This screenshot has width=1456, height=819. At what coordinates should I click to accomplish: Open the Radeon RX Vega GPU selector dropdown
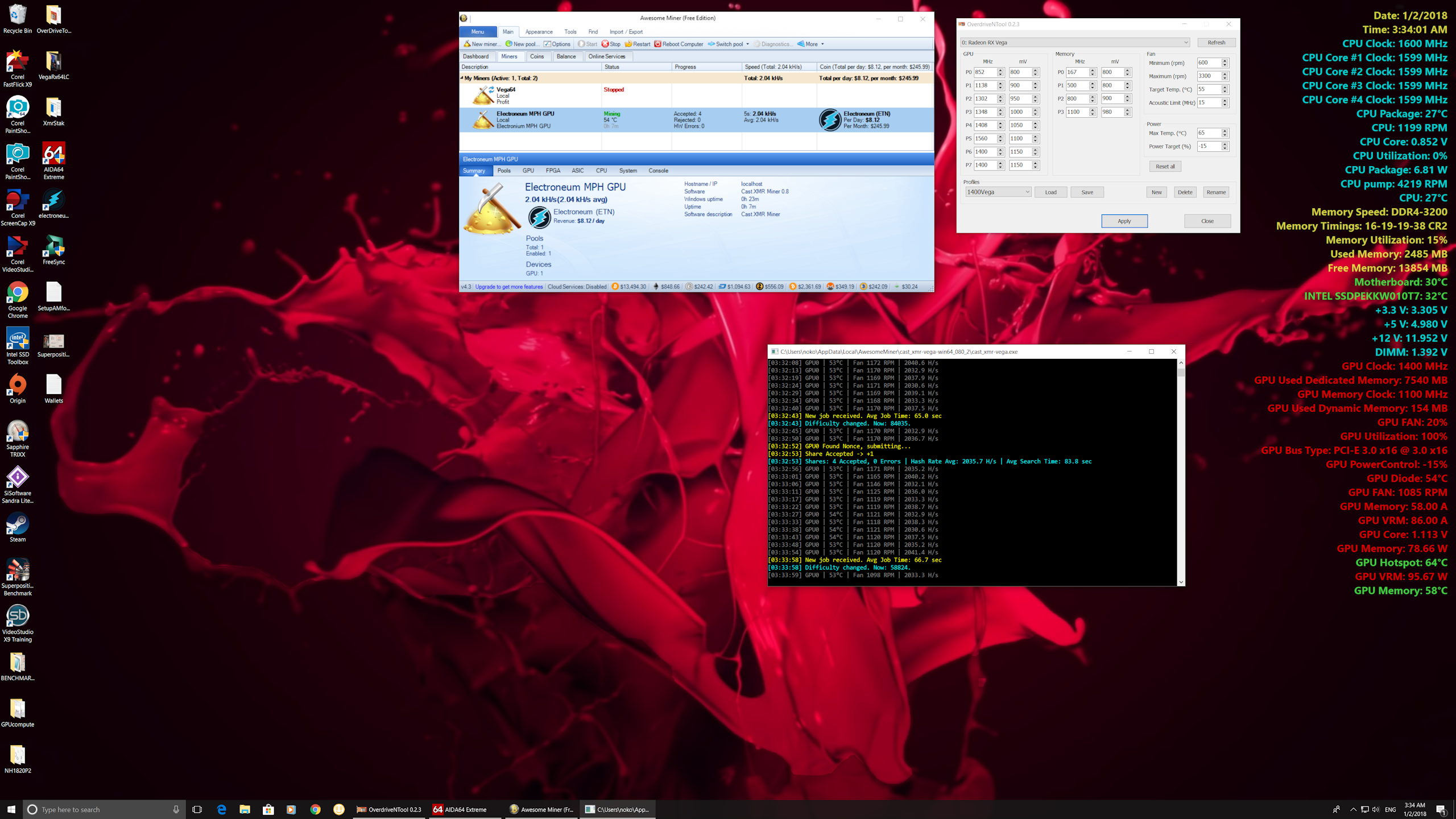(1075, 43)
